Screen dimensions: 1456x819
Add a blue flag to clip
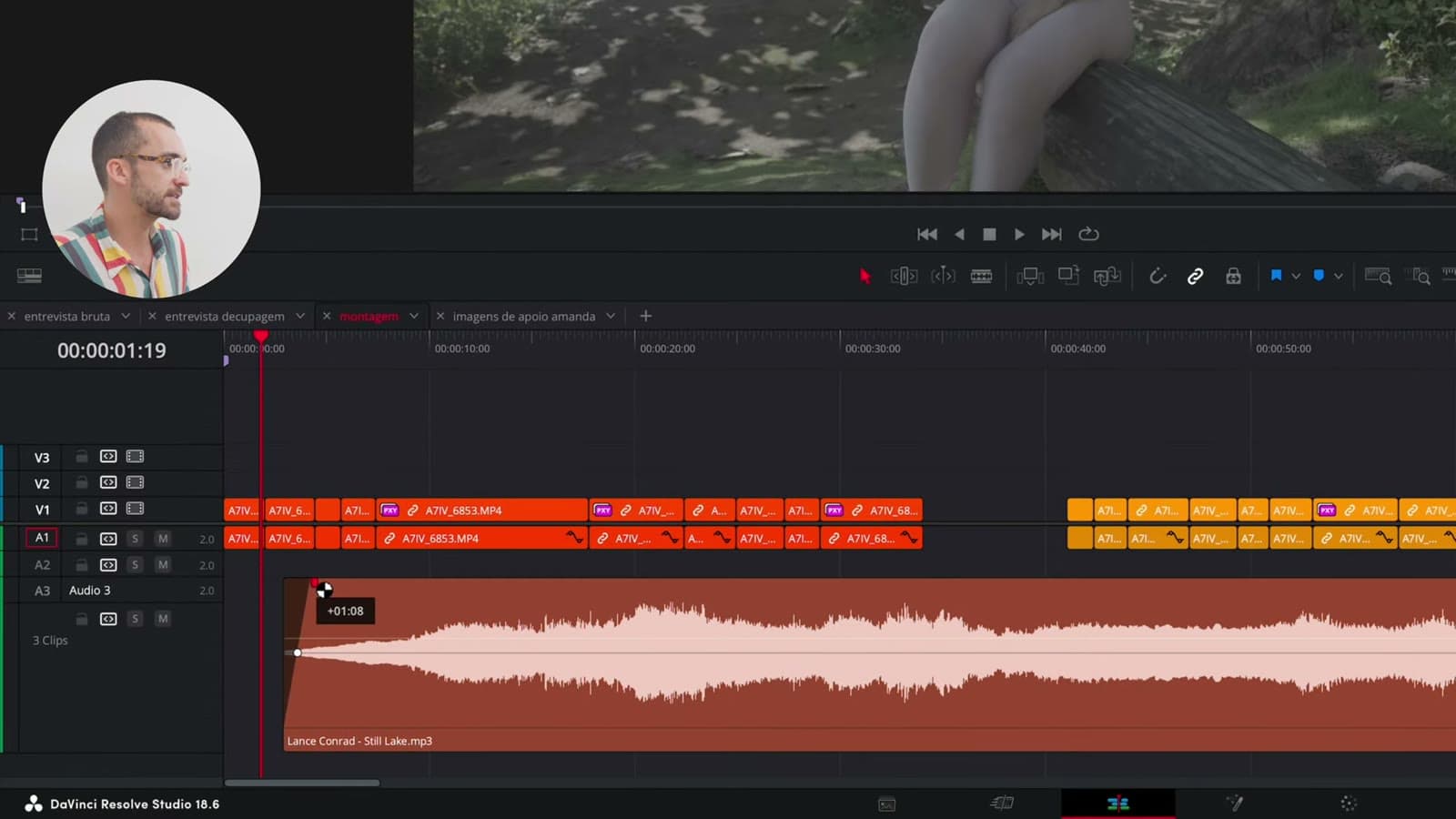click(x=1276, y=276)
